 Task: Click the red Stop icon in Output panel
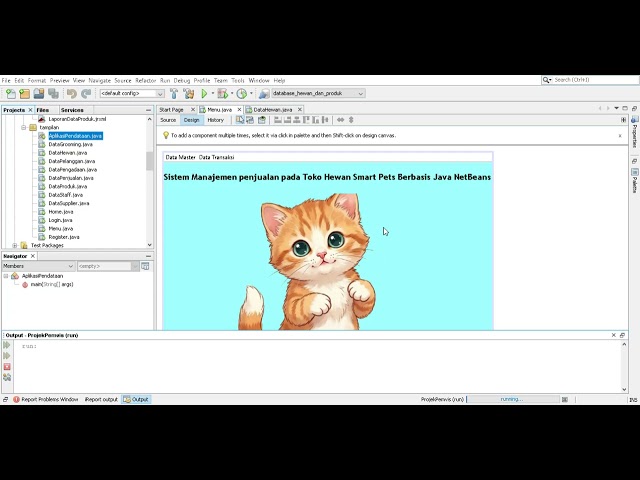7,367
